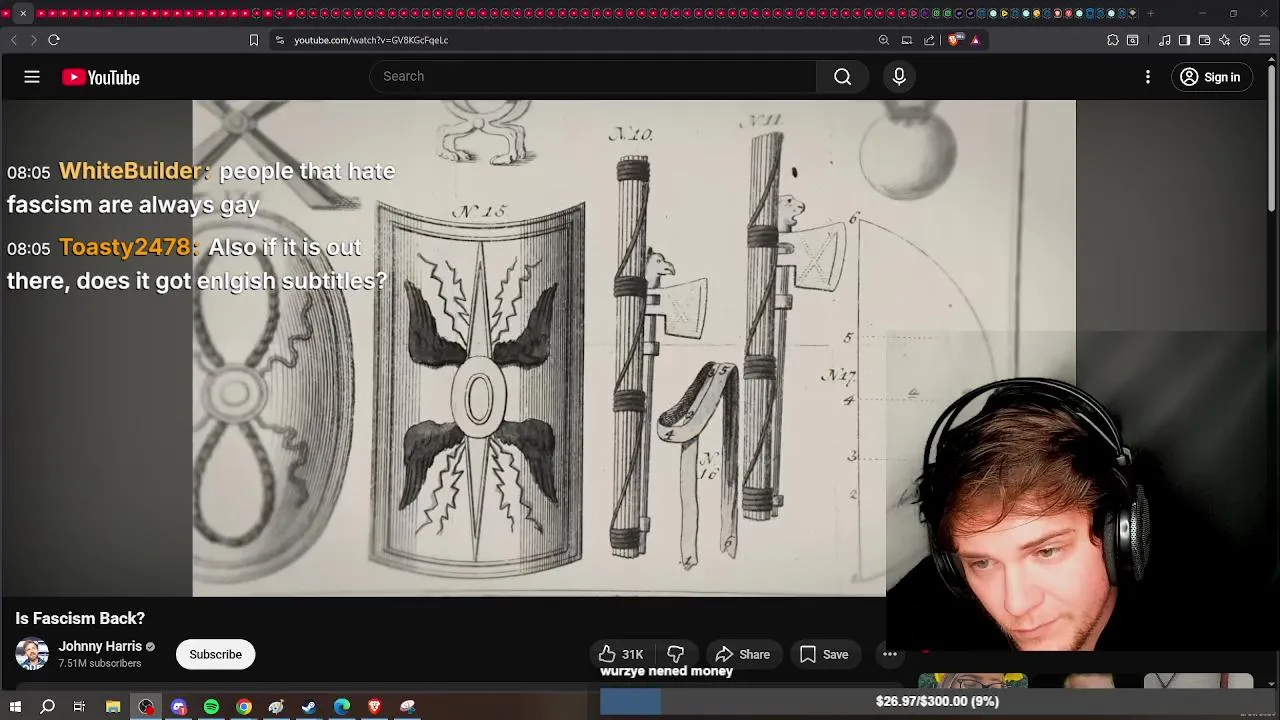Sign in to YouTube
The image size is (1280, 720).
pos(1211,77)
